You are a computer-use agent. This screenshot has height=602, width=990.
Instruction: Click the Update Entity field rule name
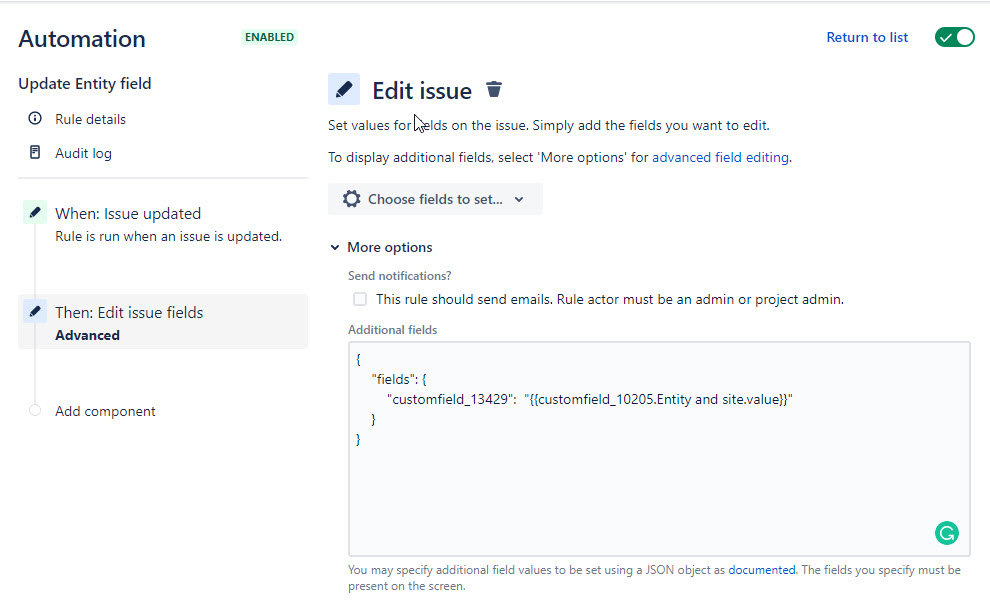click(85, 83)
